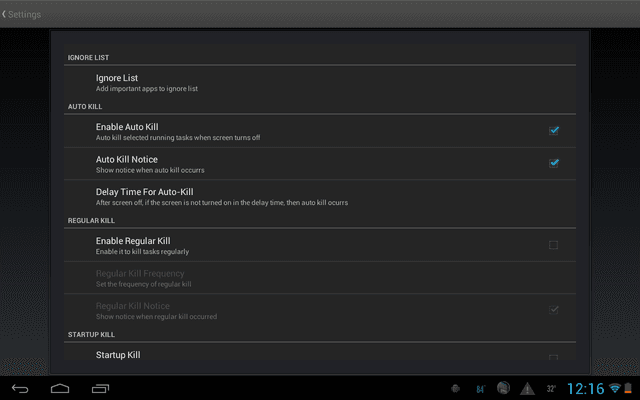Click the REGULAR KILL section header
Viewport: 640px width, 400px height.
(91, 220)
